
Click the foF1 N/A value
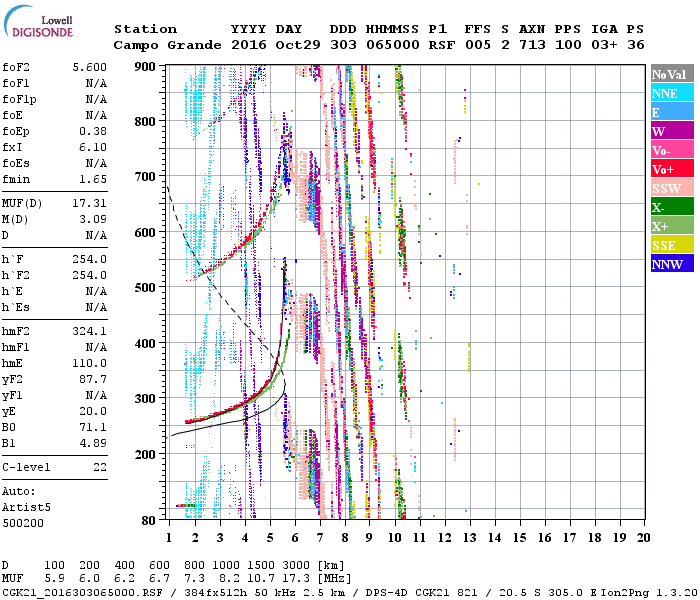(x=96, y=83)
